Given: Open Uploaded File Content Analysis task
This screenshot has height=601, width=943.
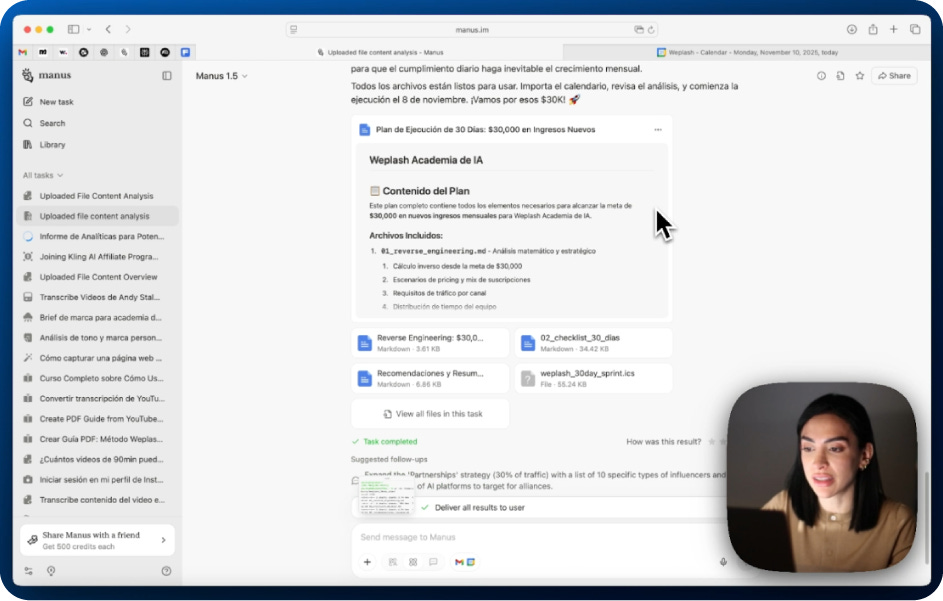Looking at the screenshot, I should (97, 196).
